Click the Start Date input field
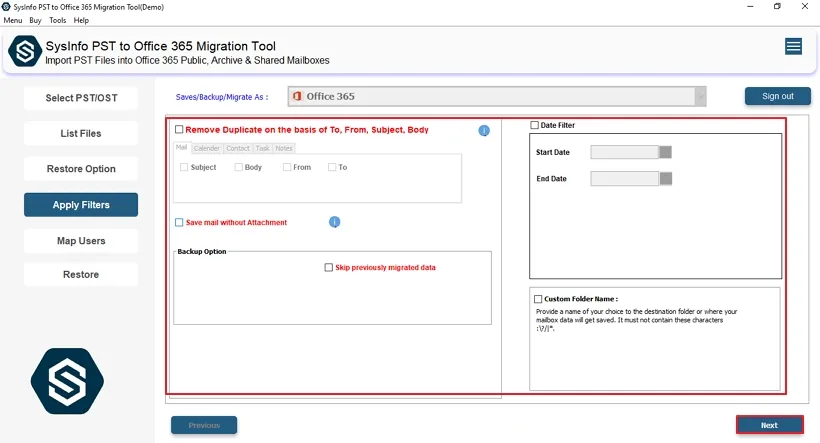The width and height of the screenshot is (820, 443). tap(624, 152)
